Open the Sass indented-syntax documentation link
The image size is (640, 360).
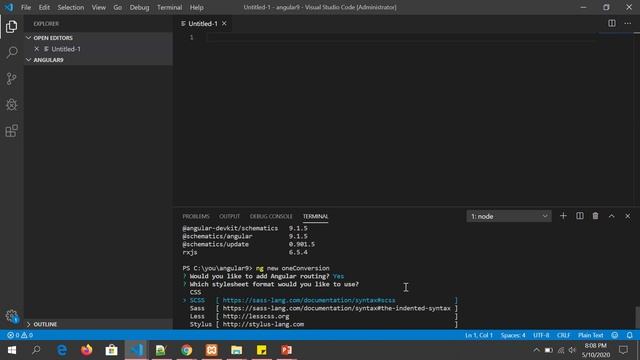click(x=336, y=308)
